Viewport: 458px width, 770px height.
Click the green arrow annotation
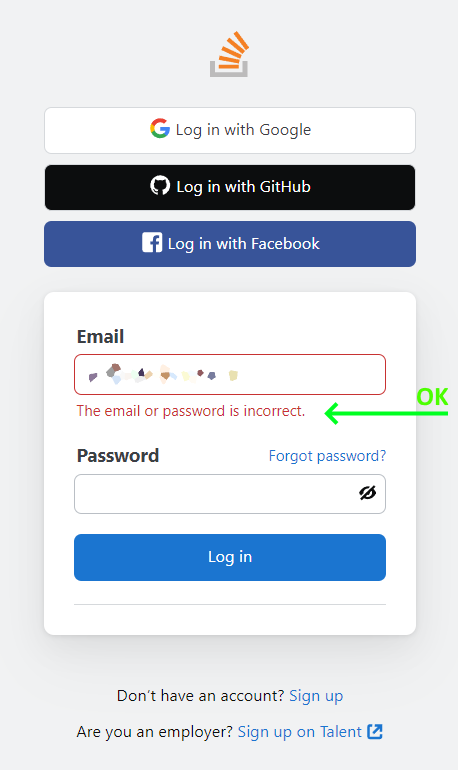point(386,413)
